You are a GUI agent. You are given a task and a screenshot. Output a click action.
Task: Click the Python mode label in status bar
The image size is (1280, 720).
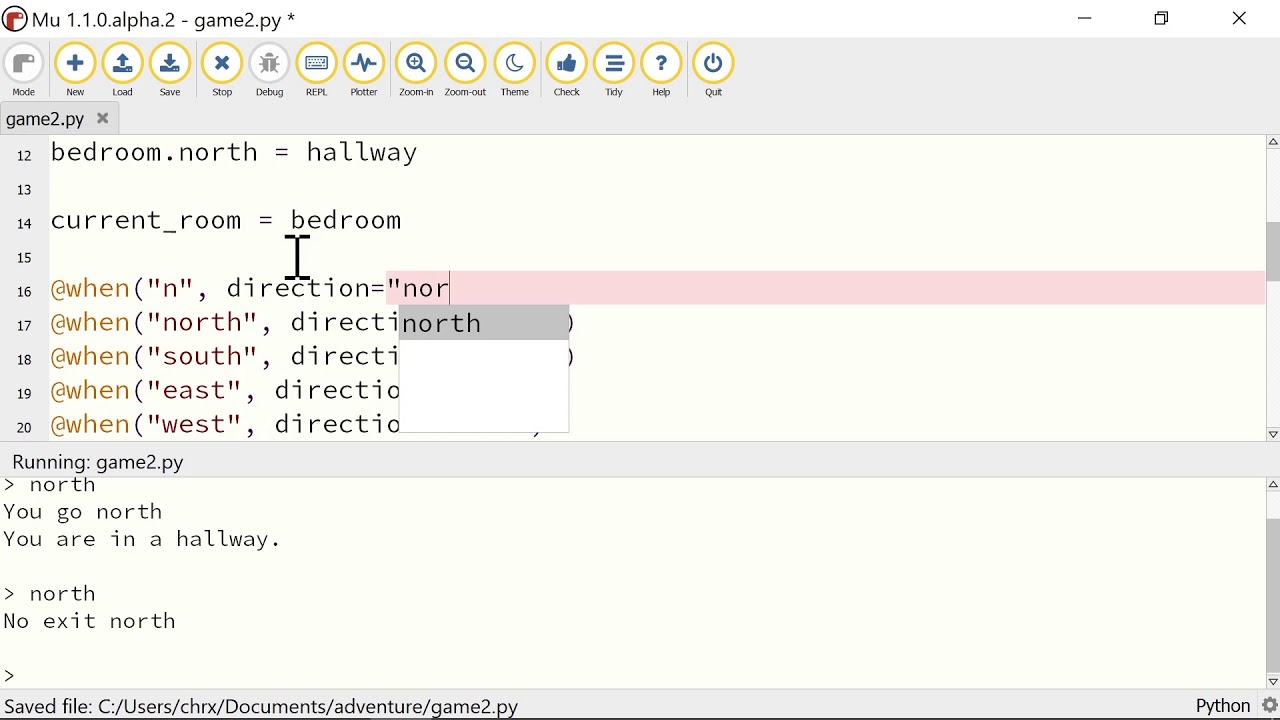pyautogui.click(x=1224, y=707)
